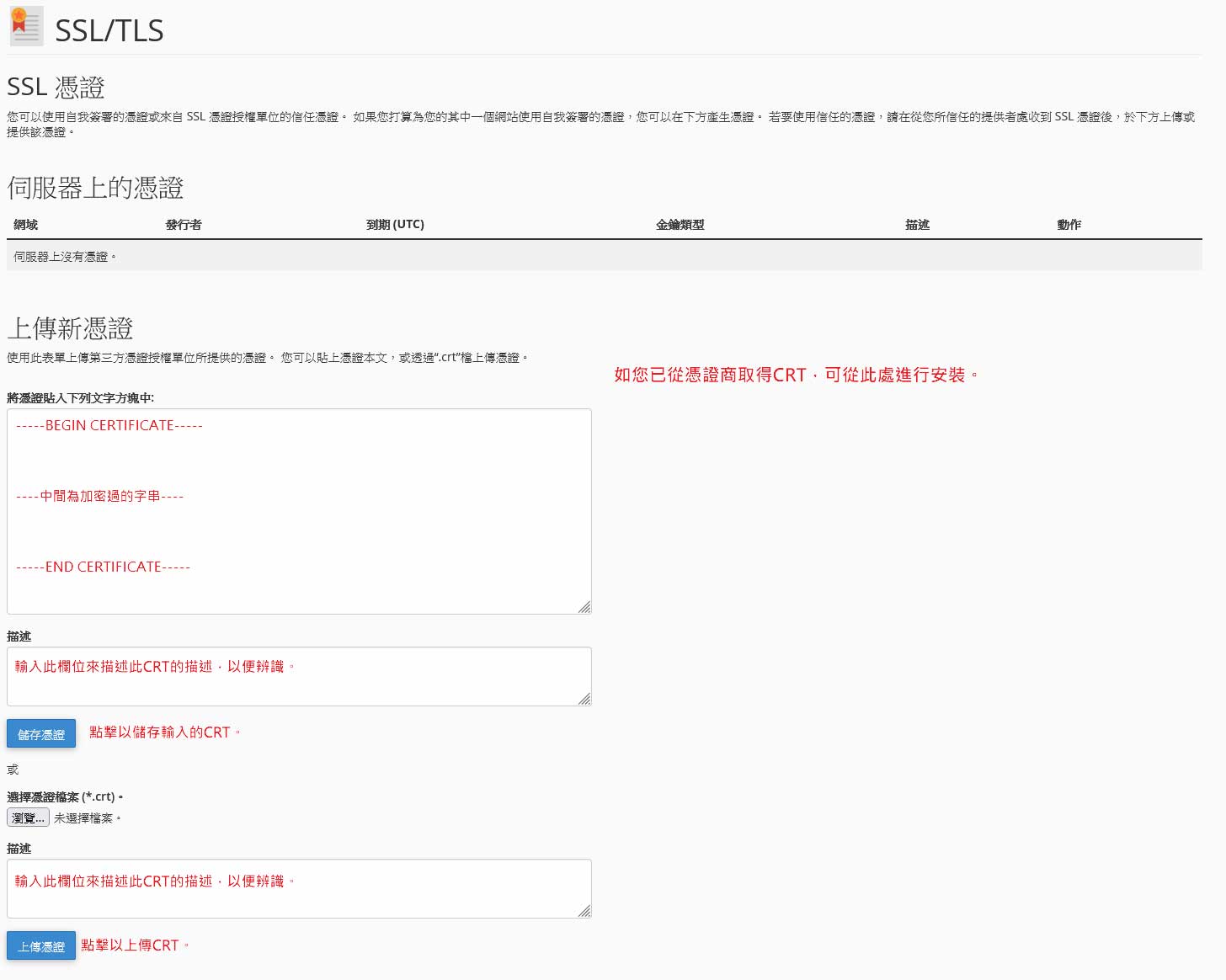Click the 儲存憑證 save certificate button
This screenshot has width=1226, height=980.
(41, 734)
